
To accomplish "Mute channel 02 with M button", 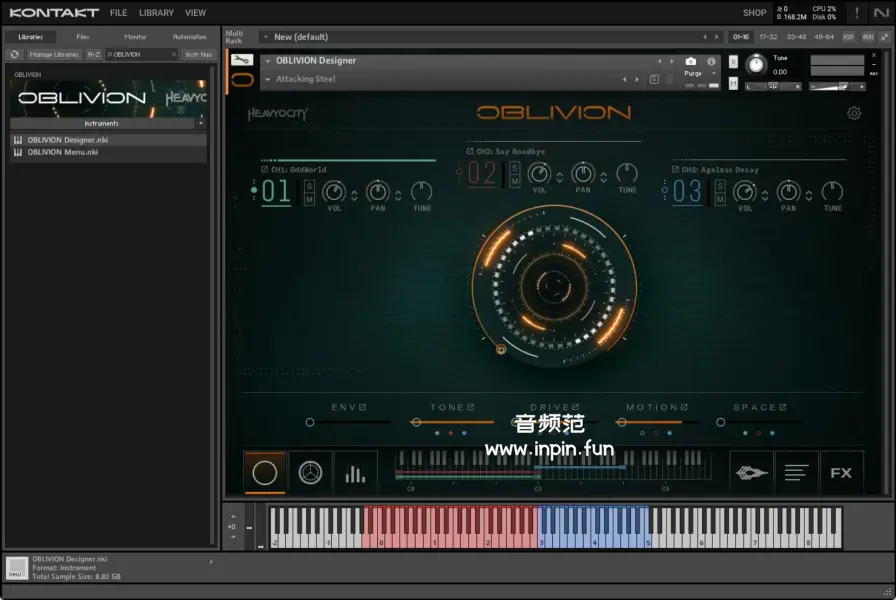I will [515, 181].
